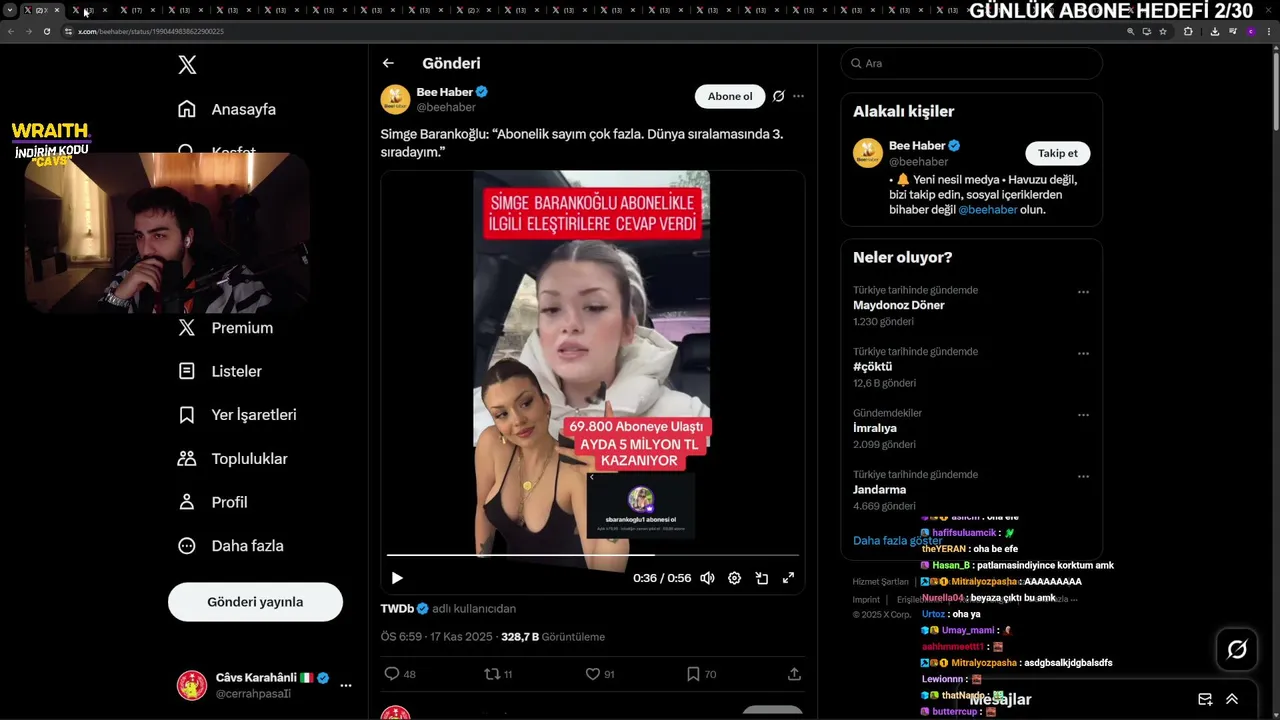
Task: Click the X logo in sidebar
Action: coord(187,65)
